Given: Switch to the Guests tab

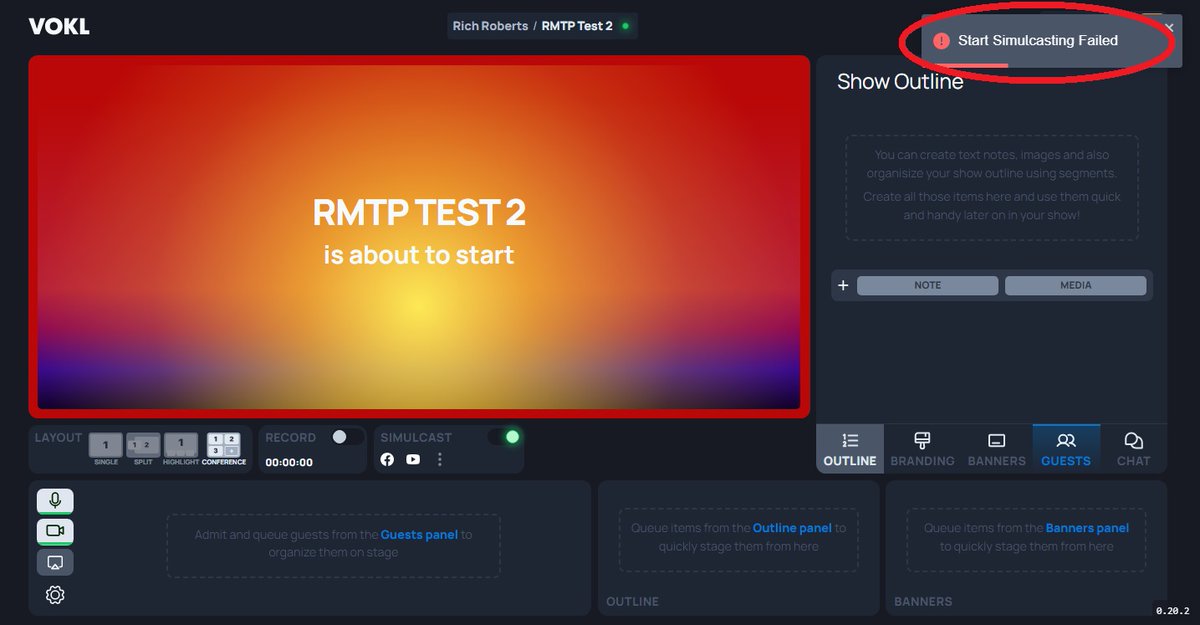Looking at the screenshot, I should tap(1066, 449).
